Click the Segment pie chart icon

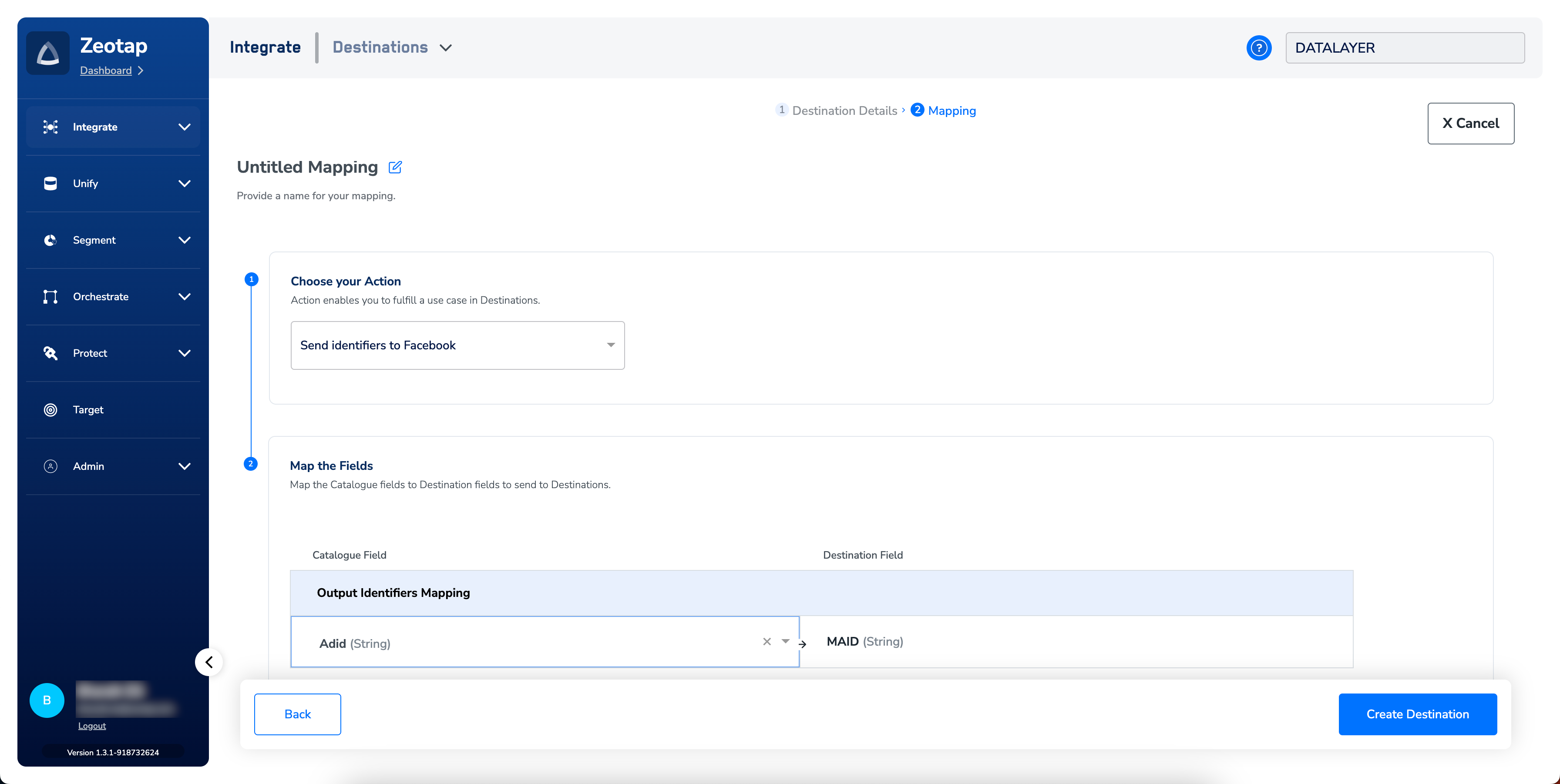coord(51,240)
